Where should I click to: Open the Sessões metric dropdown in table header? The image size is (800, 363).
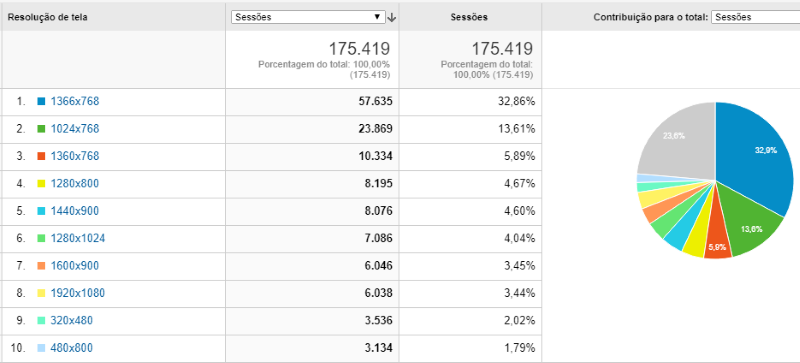(x=308, y=17)
